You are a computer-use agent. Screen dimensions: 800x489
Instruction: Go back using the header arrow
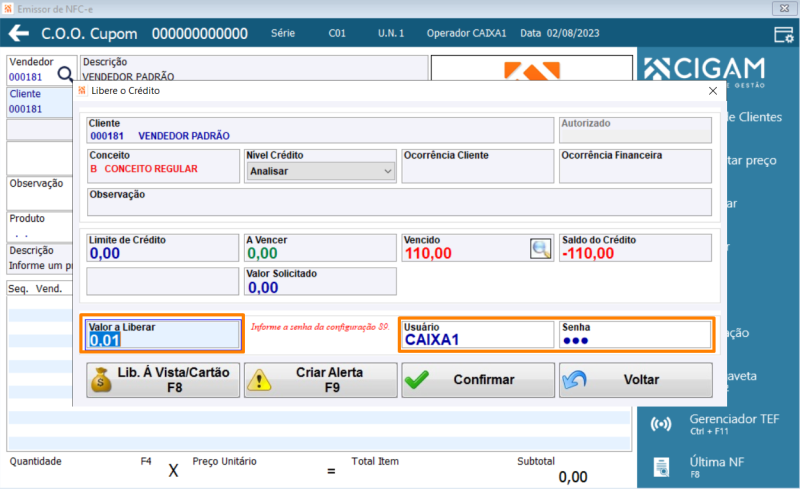click(x=19, y=34)
